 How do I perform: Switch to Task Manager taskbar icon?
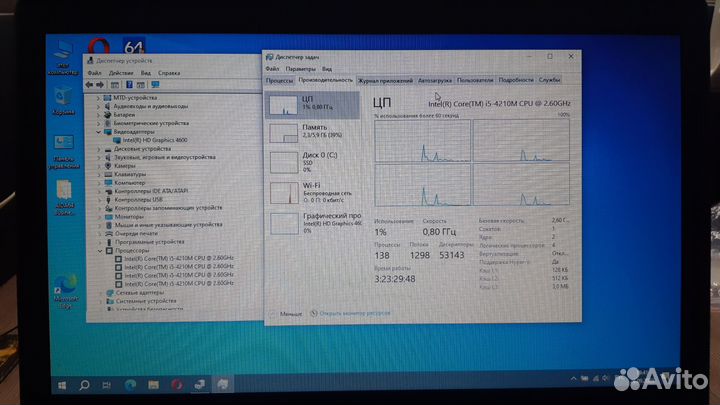coord(223,384)
